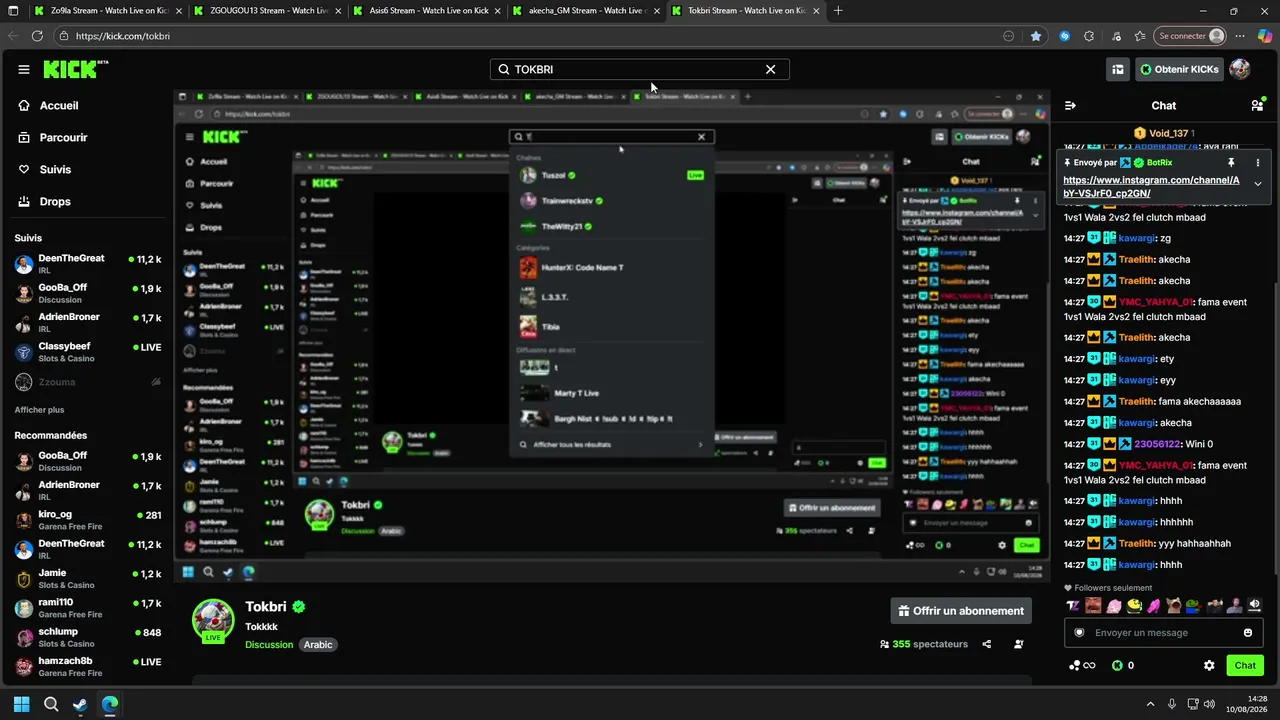Open the emoji picker in chat input

1248,633
